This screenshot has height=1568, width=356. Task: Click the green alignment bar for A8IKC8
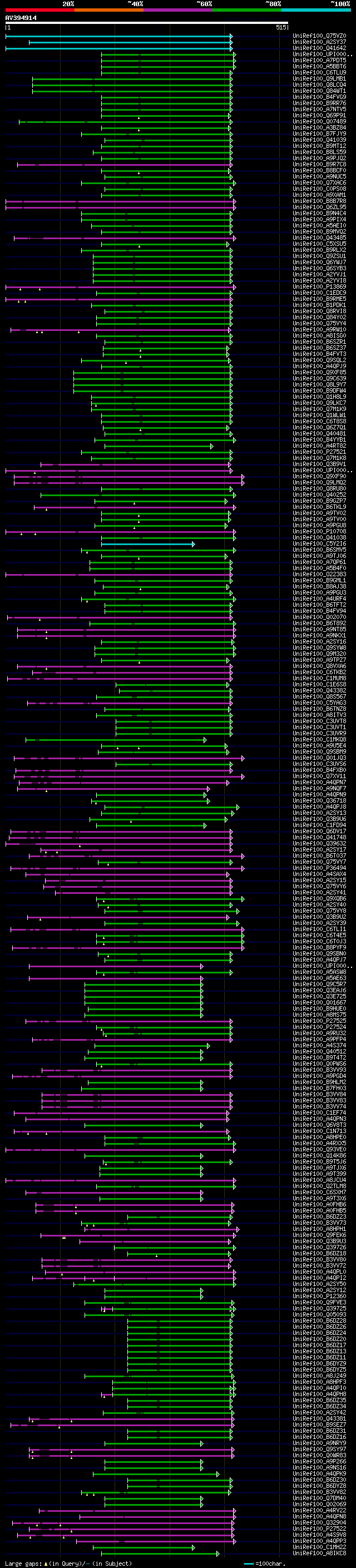coord(161,1554)
